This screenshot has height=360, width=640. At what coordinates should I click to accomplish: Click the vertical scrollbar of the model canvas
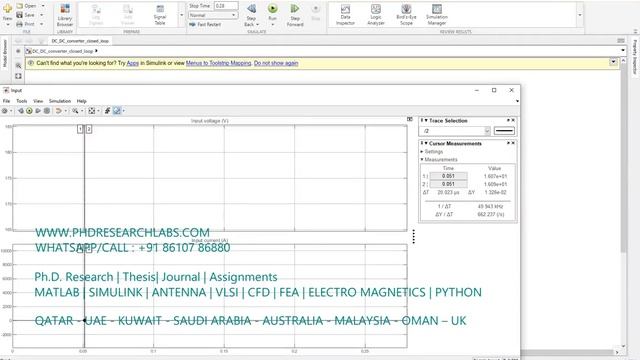623,159
